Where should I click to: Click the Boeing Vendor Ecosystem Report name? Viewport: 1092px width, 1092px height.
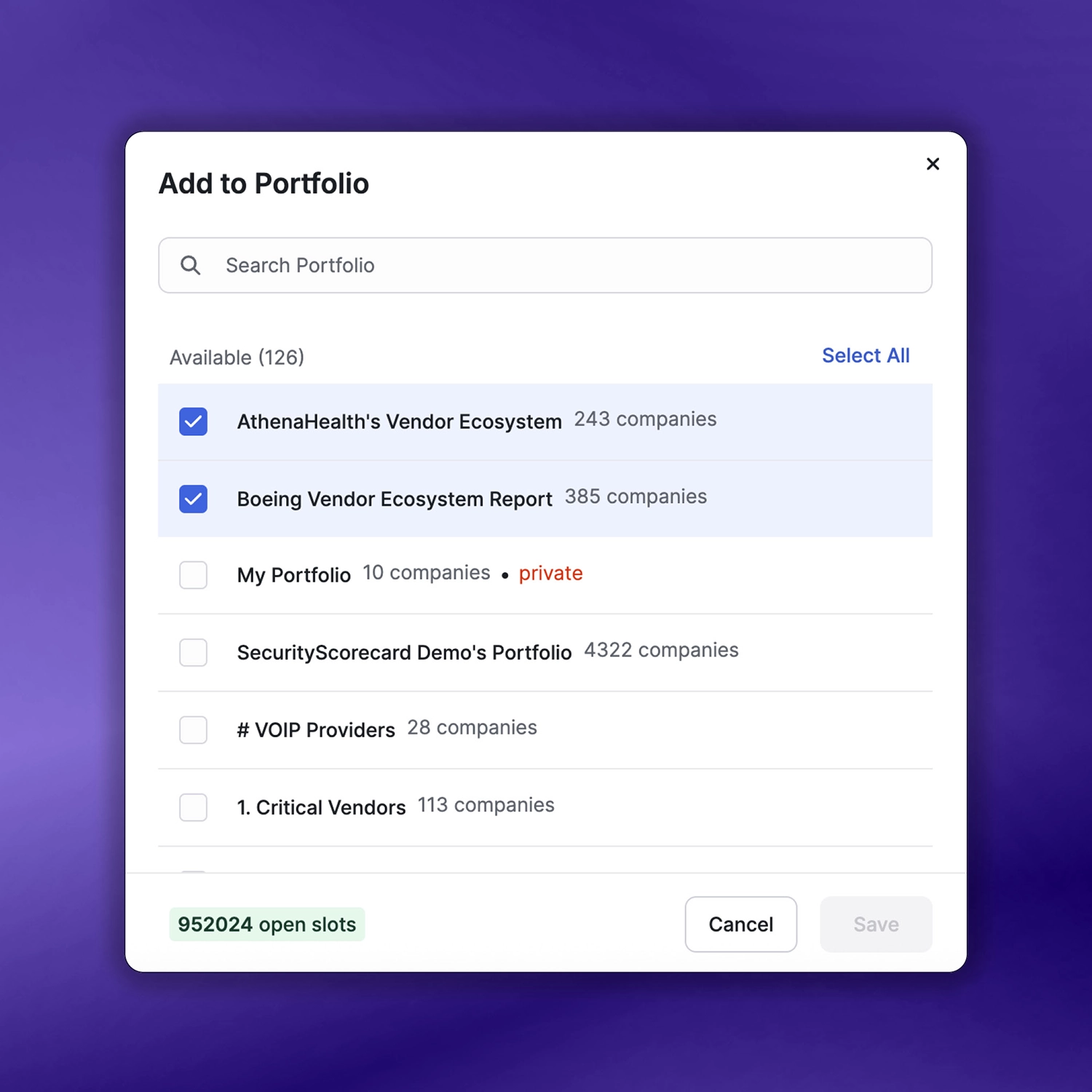[x=394, y=499]
